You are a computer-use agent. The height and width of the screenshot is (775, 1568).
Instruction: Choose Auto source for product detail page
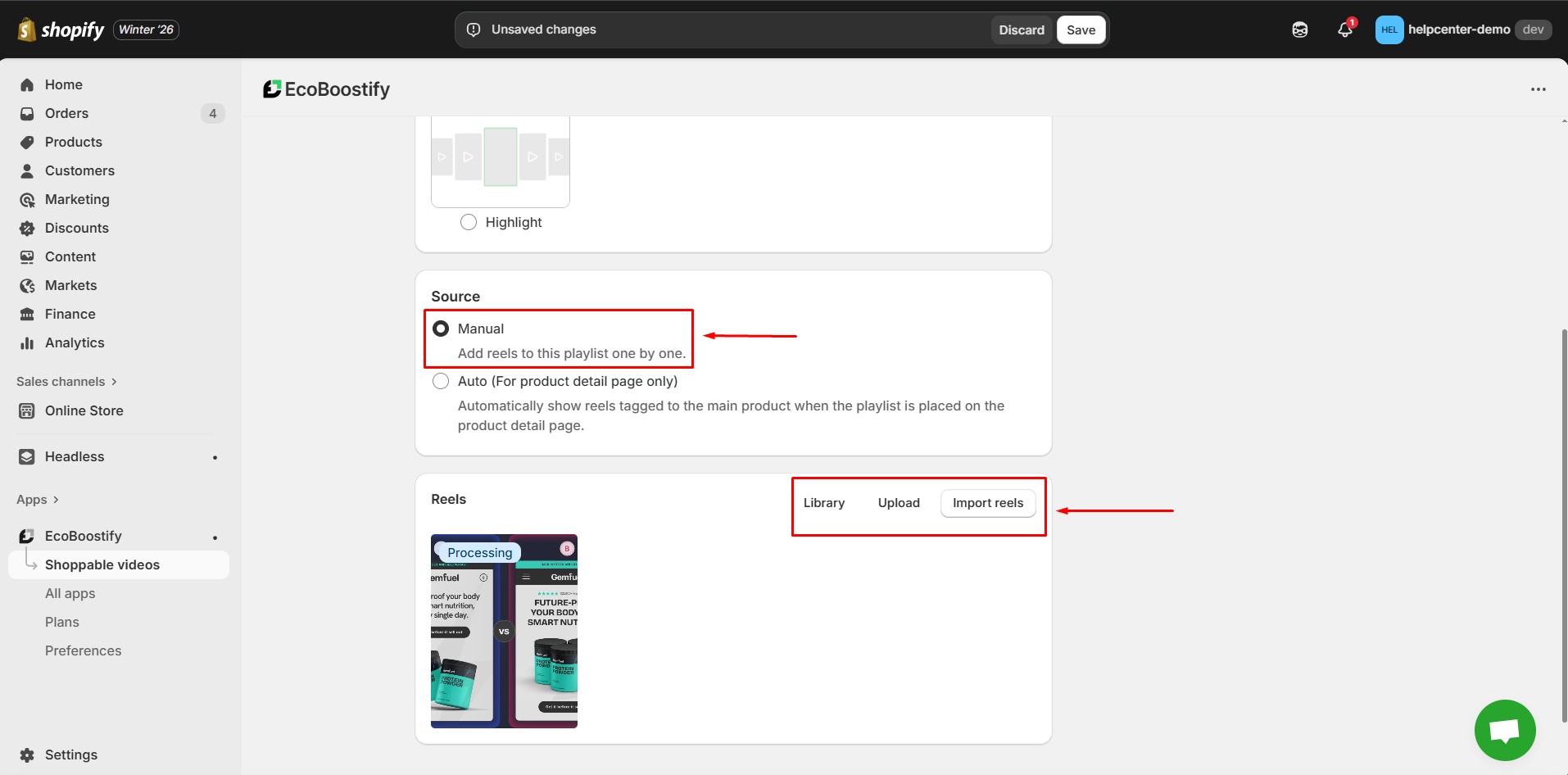(x=441, y=381)
